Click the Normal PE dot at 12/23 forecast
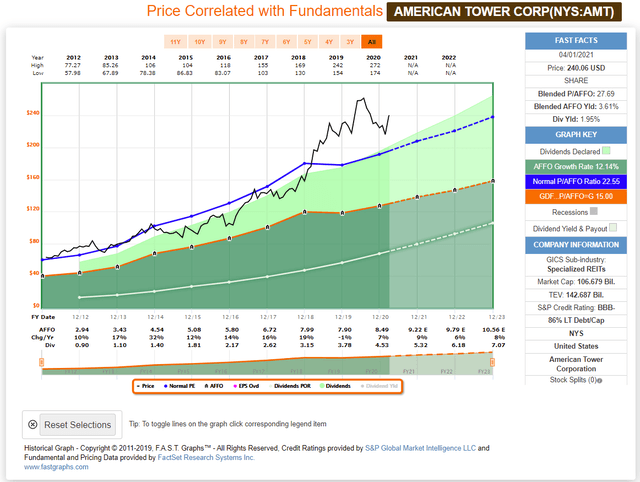 click(x=493, y=117)
